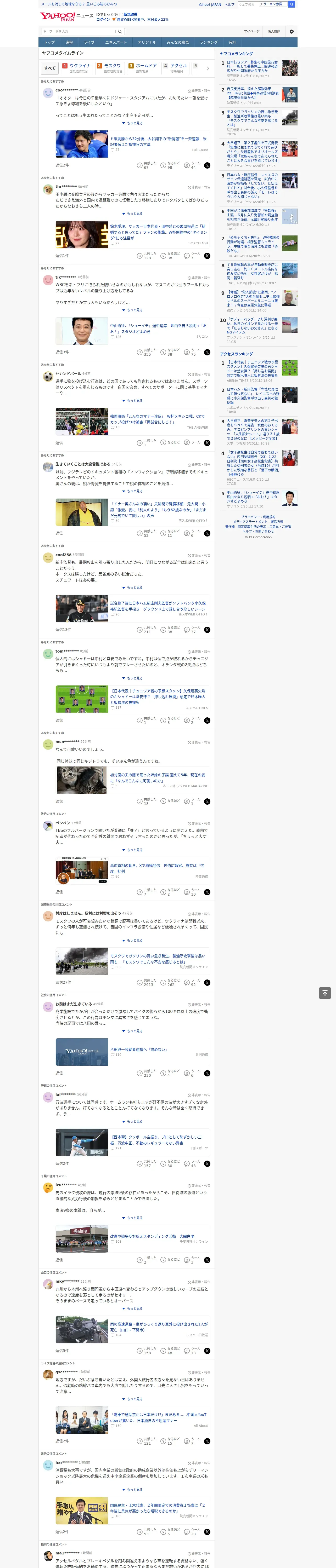
Task: Expand もっと見る on cool258 comment
Action: 132,587
